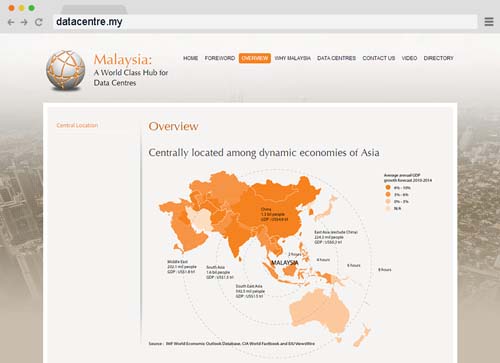Image resolution: width=500 pixels, height=363 pixels.
Task: Click the globe logo of the site
Action: point(66,70)
